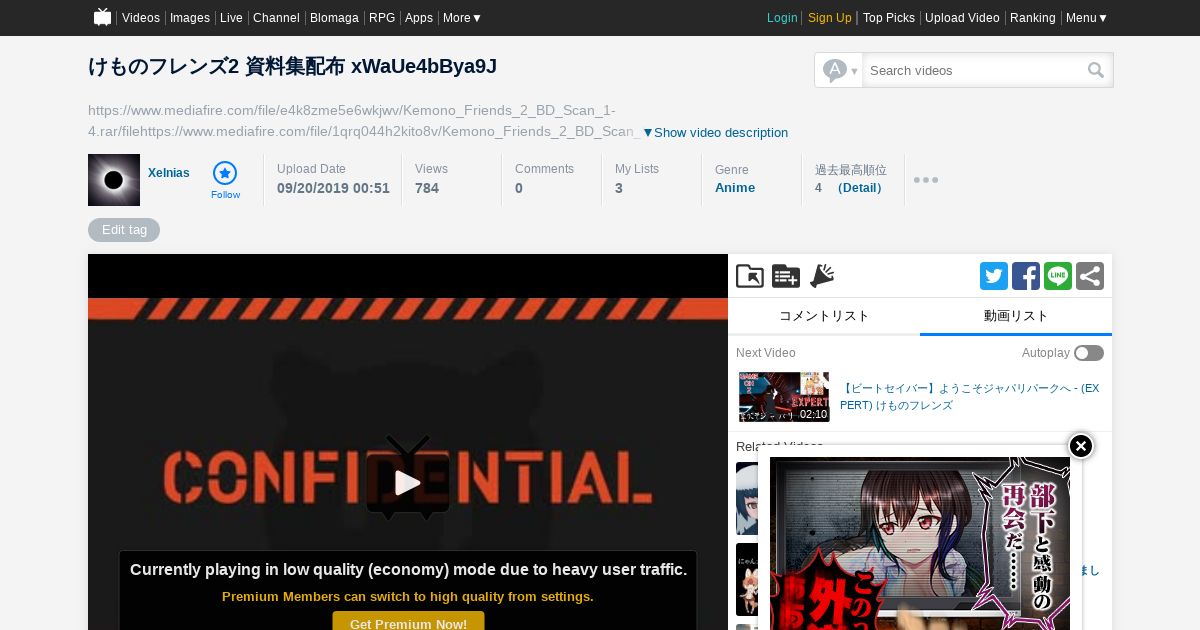1200x630 pixels.
Task: Go to the Live section
Action: pos(231,18)
